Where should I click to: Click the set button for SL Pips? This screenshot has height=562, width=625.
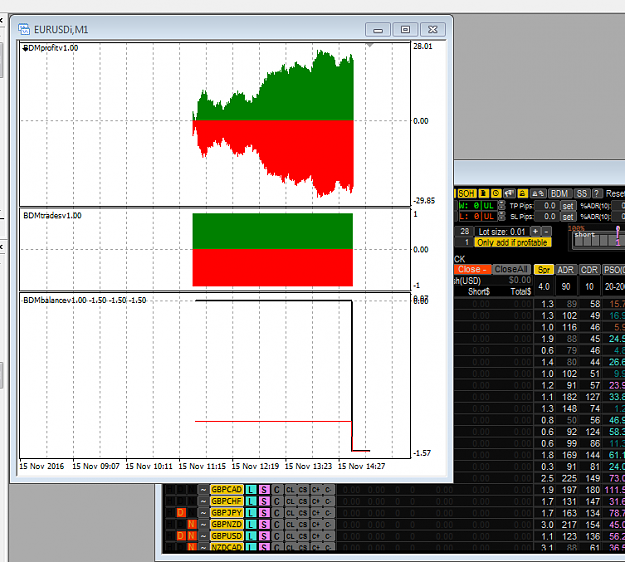click(568, 216)
